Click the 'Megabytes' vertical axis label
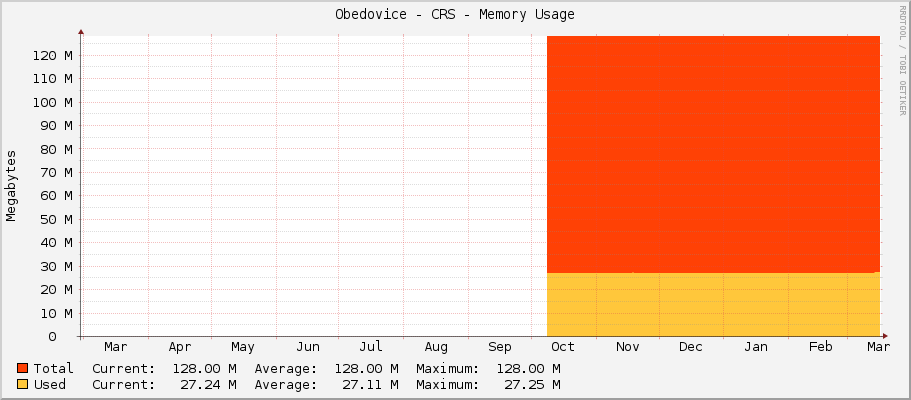 pyautogui.click(x=11, y=186)
